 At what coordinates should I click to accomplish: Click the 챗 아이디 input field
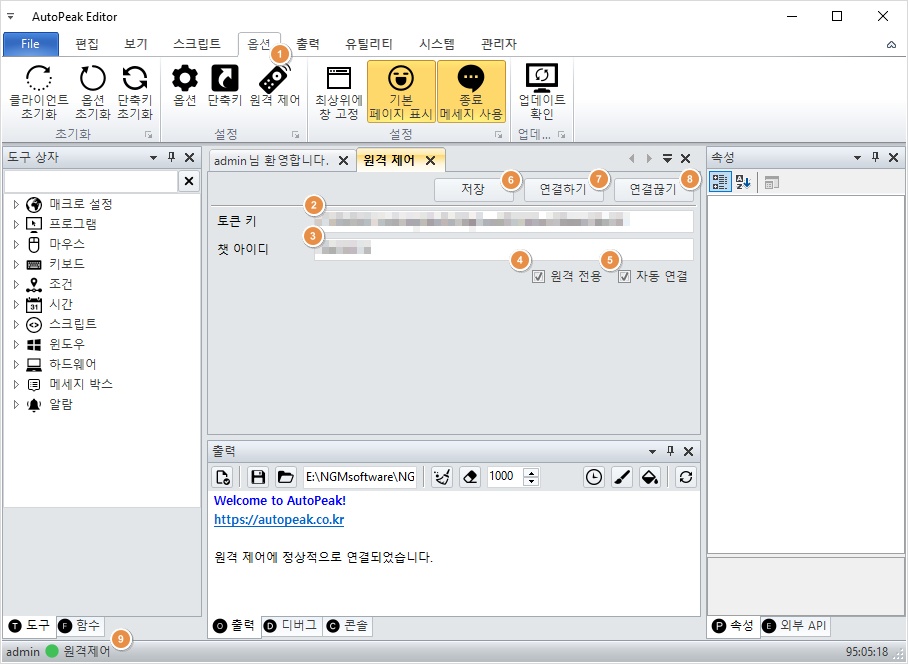click(503, 250)
